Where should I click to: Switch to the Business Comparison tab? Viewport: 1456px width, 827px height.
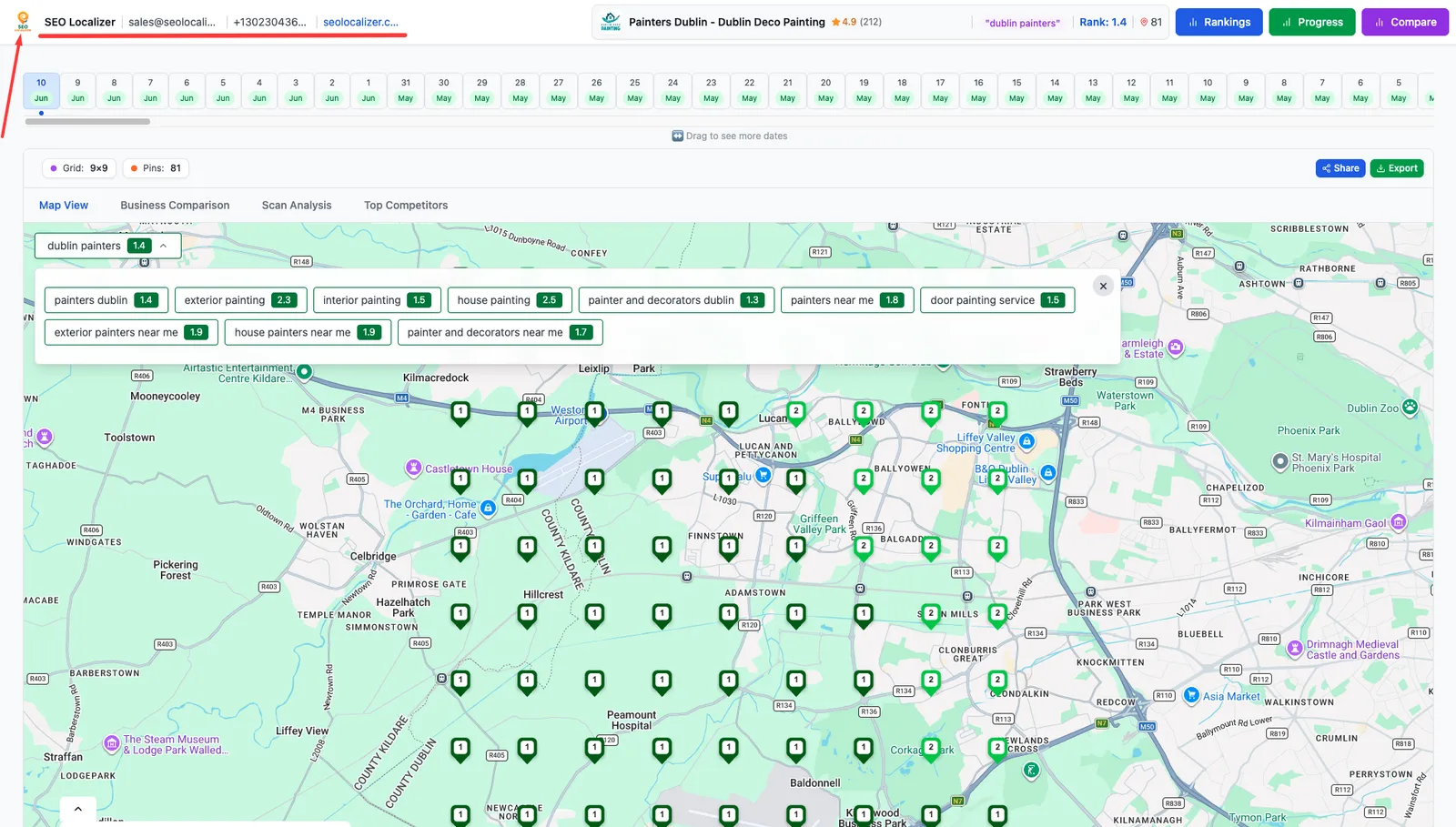(x=175, y=206)
